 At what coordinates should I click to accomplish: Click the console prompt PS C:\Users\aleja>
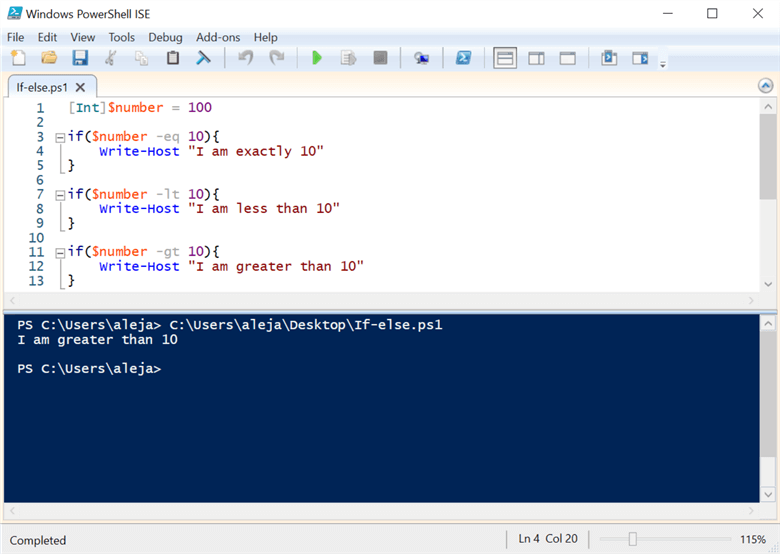(90, 369)
